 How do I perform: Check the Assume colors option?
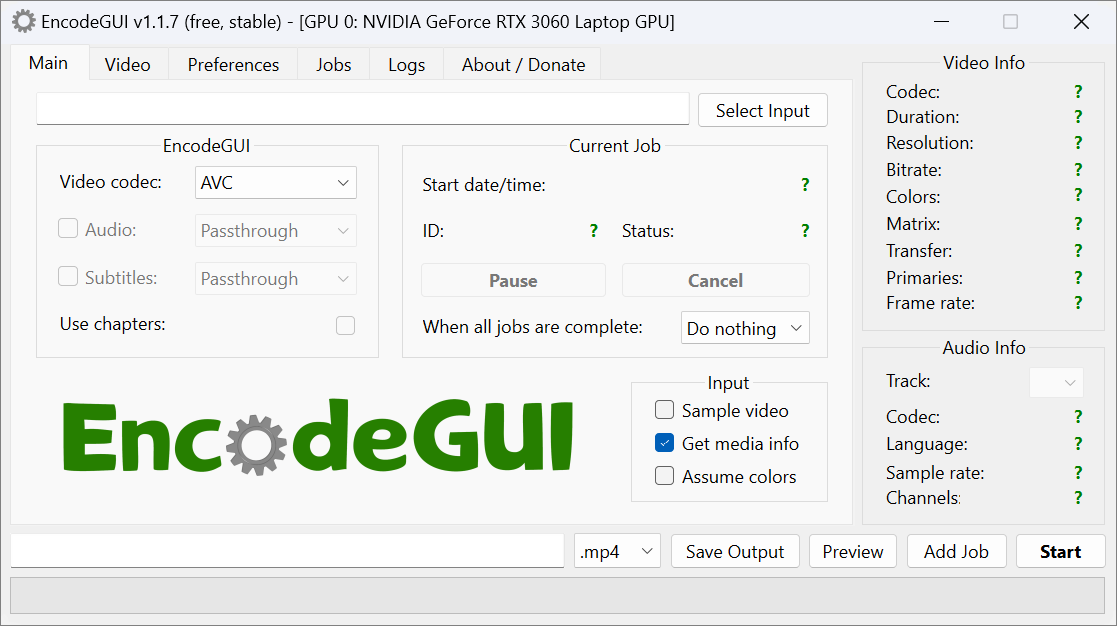664,476
